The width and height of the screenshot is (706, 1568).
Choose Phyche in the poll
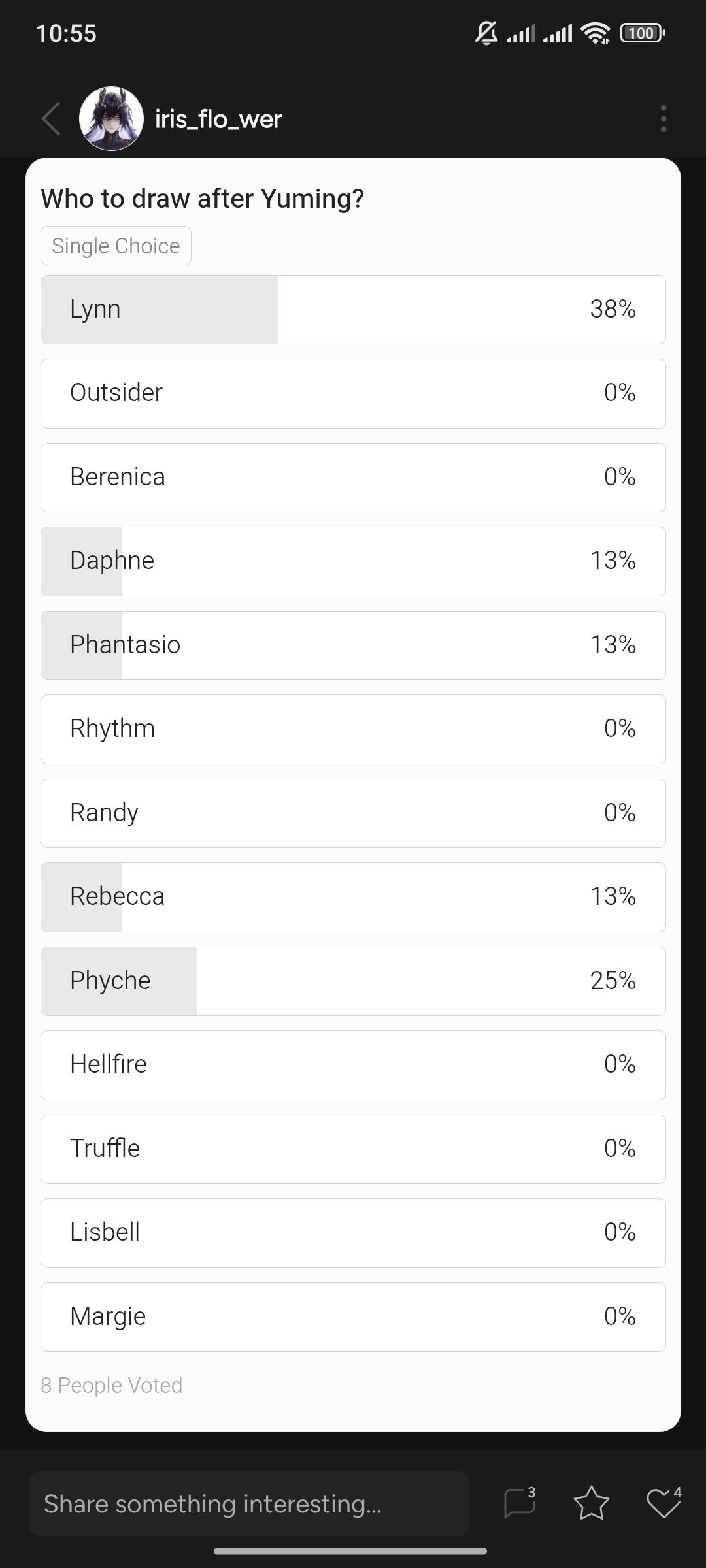[x=353, y=981]
